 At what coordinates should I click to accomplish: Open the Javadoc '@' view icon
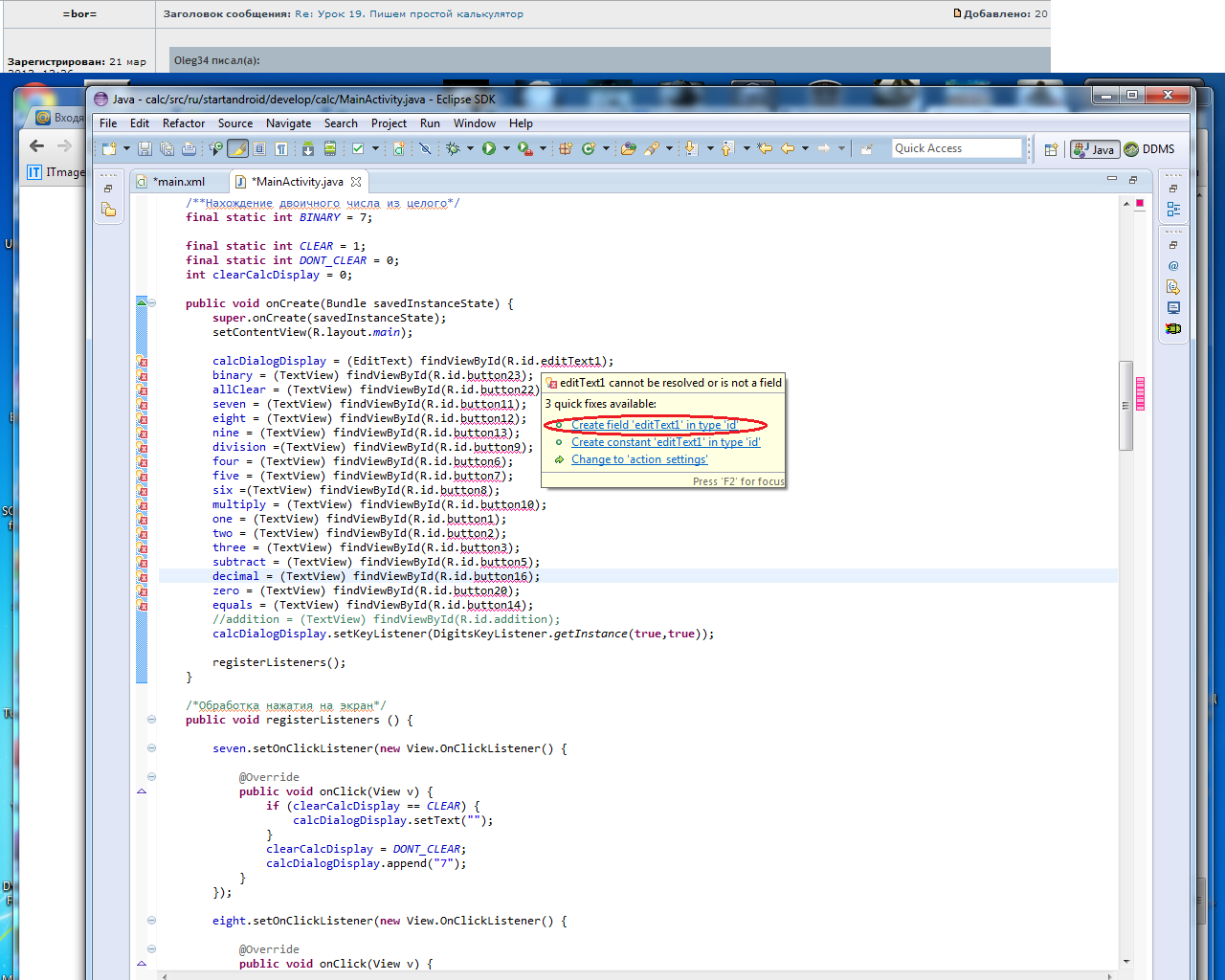(1173, 266)
